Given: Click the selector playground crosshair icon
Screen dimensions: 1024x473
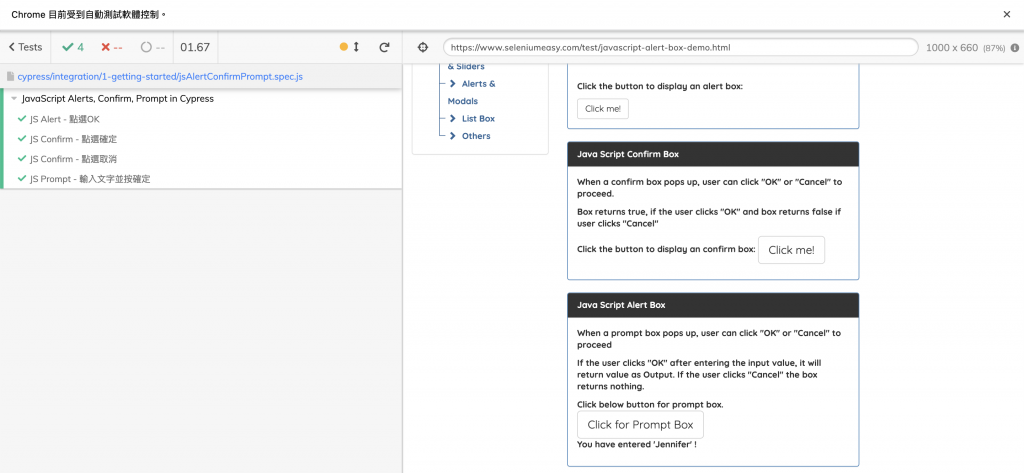Looking at the screenshot, I should point(422,47).
